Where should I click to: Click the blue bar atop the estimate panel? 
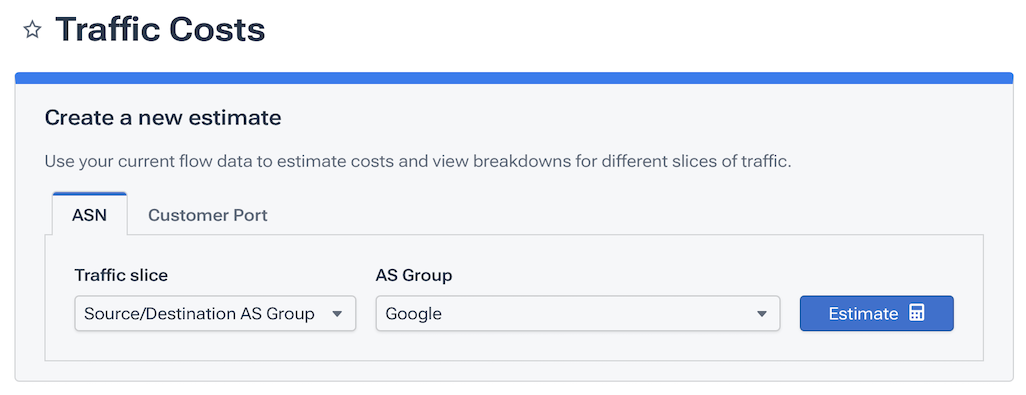514,78
